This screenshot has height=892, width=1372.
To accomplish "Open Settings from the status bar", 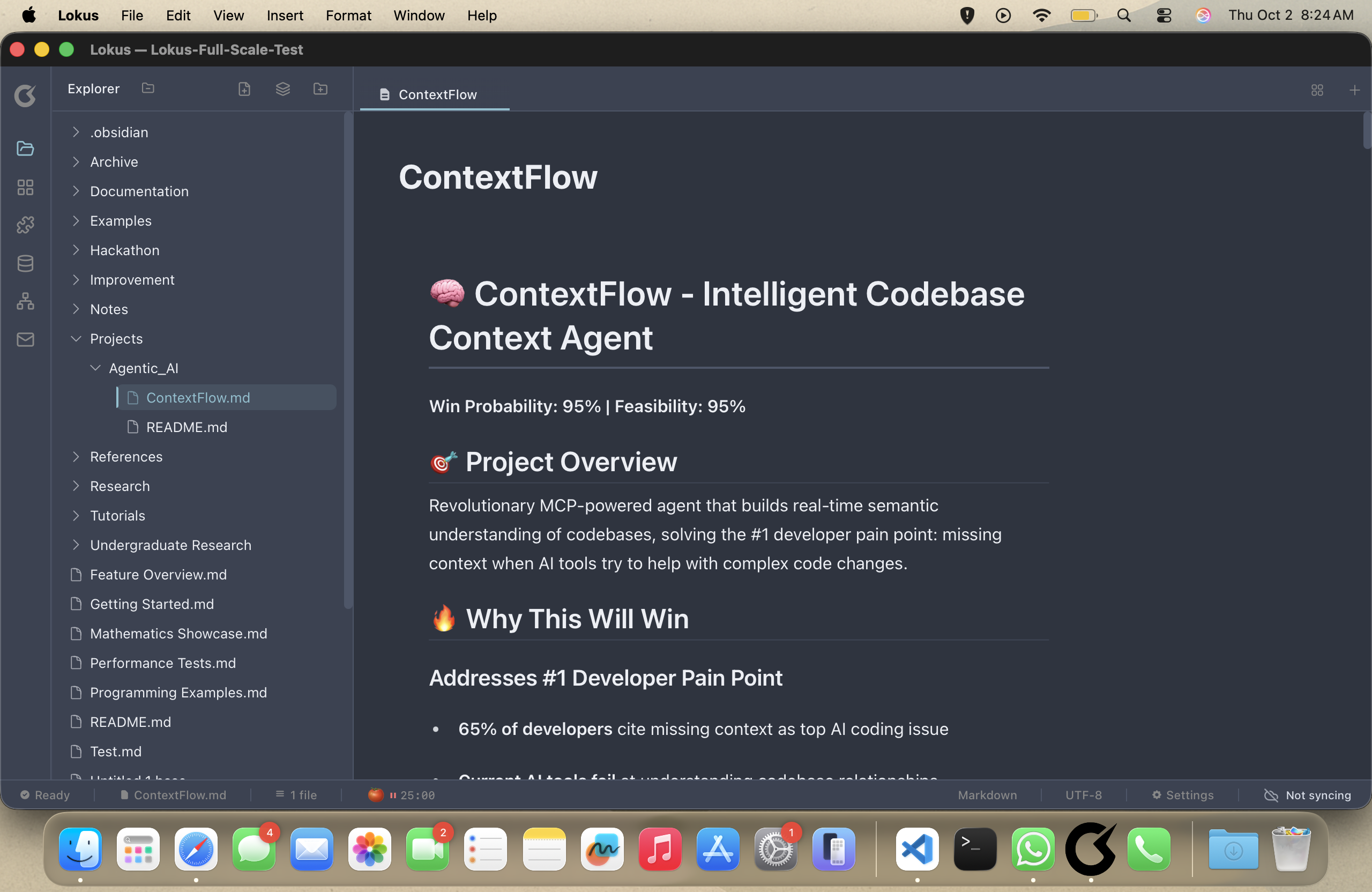I will tap(1182, 795).
